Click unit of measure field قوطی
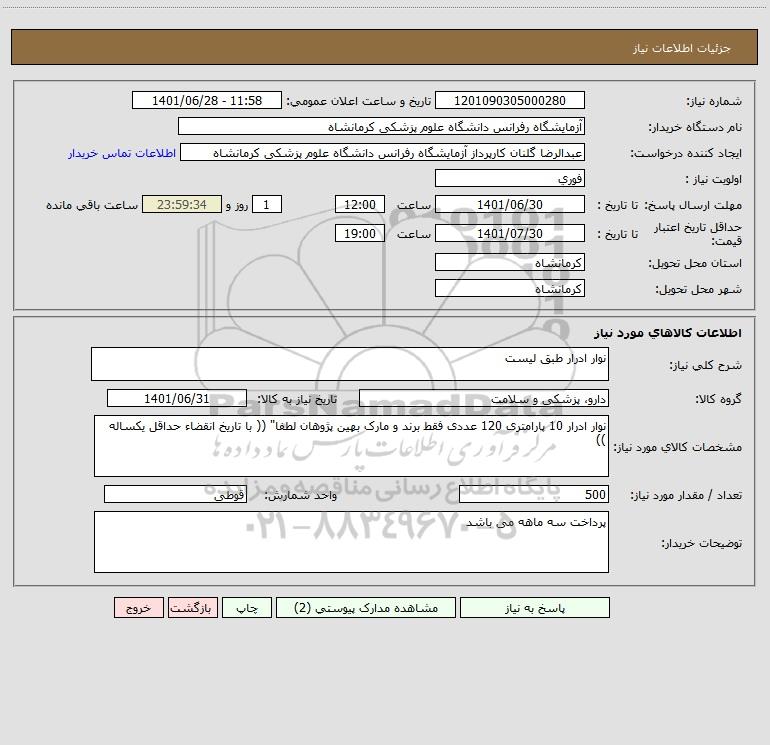 (175, 495)
